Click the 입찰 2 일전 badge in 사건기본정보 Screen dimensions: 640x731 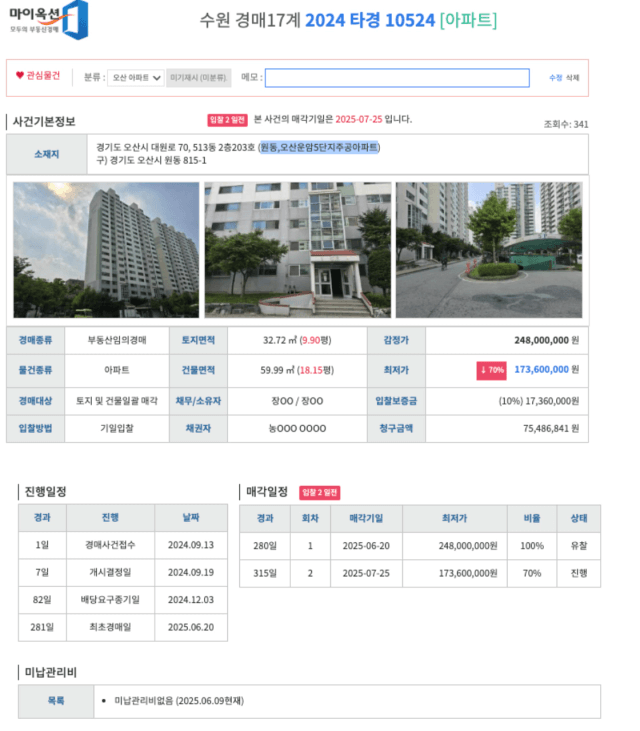(x=227, y=120)
